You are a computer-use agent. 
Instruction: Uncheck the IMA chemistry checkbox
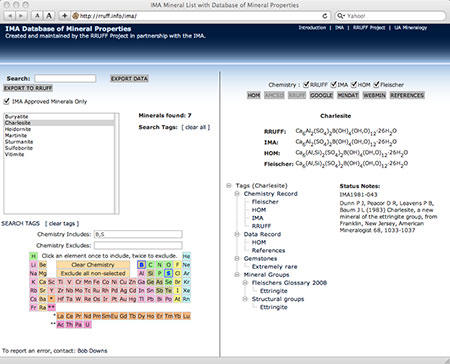click(333, 84)
